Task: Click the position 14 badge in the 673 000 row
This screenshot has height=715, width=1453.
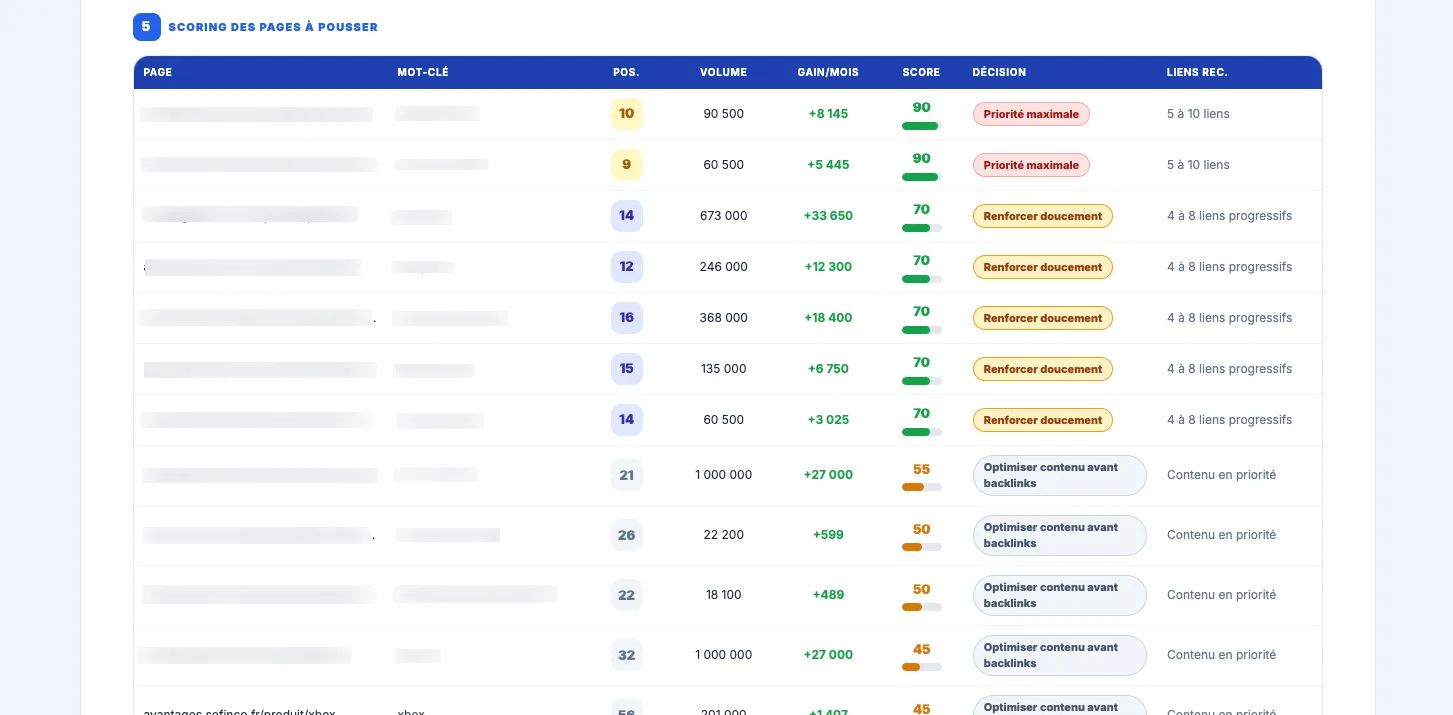Action: [627, 216]
